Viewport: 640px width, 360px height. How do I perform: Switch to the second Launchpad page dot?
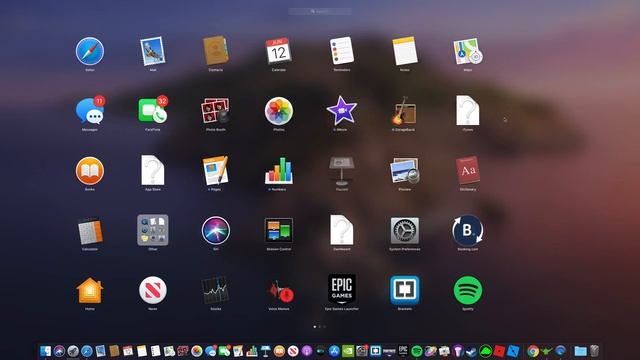coord(320,327)
